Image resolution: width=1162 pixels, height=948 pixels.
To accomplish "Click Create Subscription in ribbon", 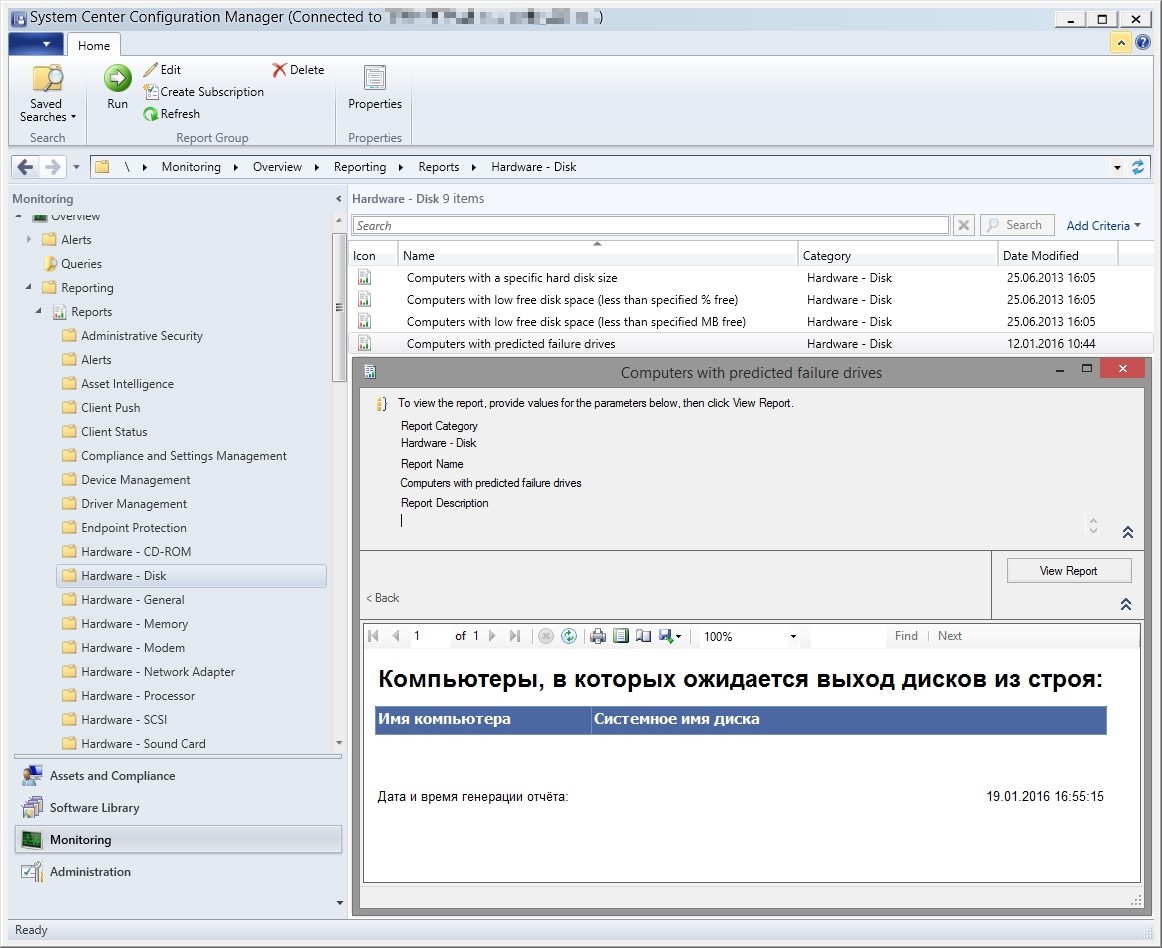I will click(204, 92).
